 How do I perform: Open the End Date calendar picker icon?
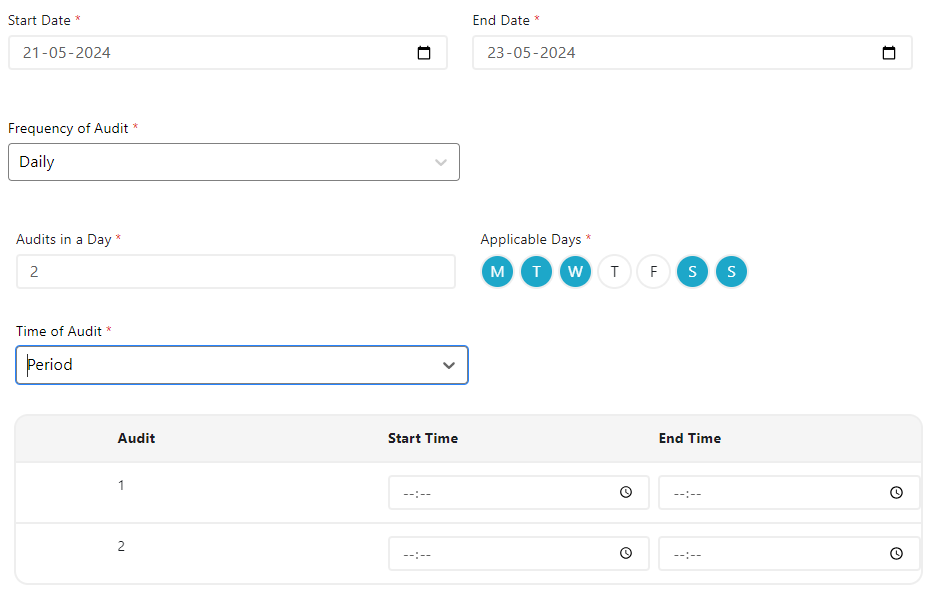tap(889, 53)
